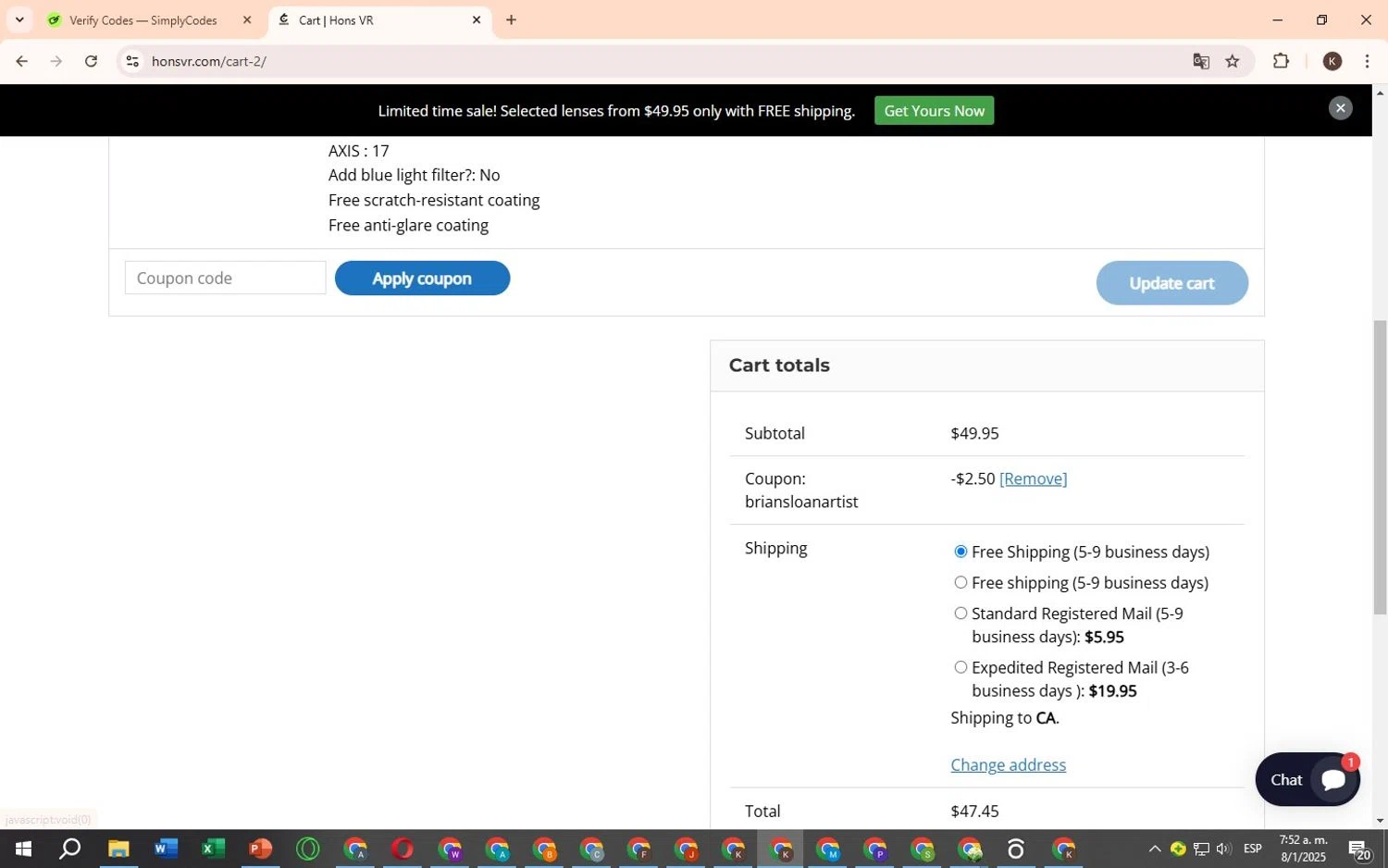Open the network tray icon

(1201, 849)
